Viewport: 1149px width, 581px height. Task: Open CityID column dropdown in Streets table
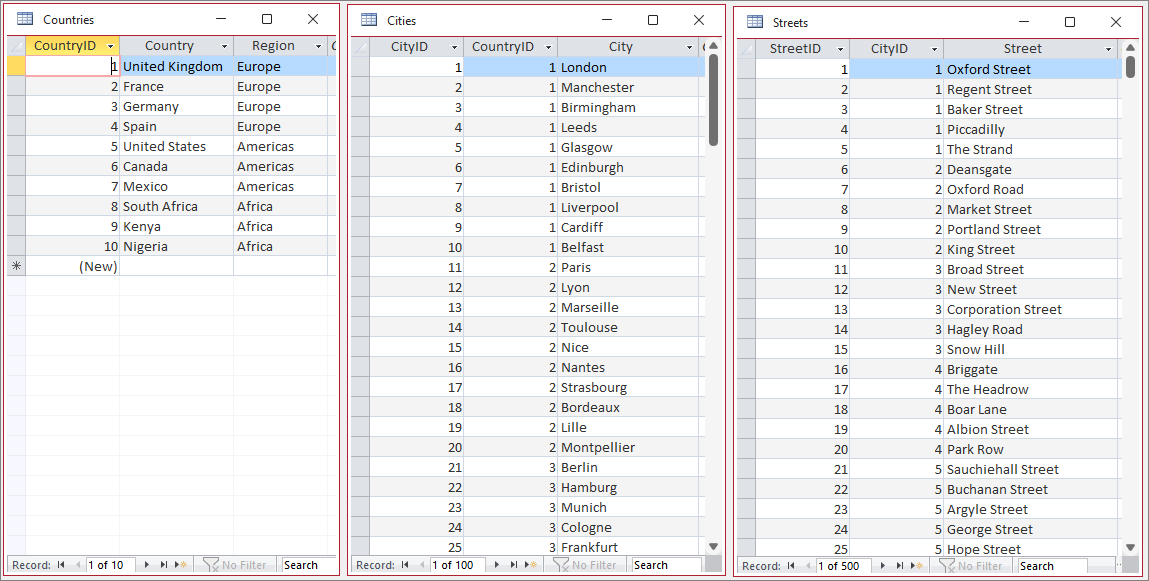pyautogui.click(x=934, y=49)
